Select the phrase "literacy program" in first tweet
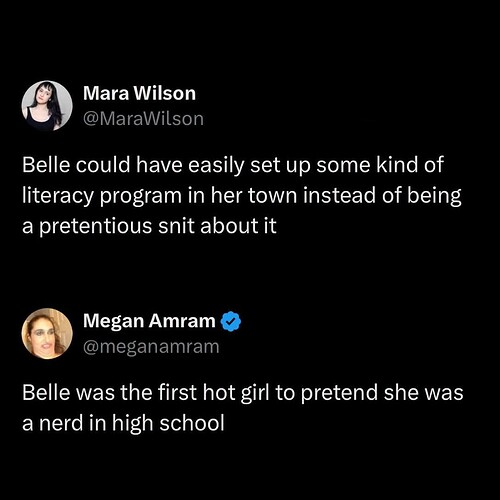The image size is (500, 500). [102, 197]
